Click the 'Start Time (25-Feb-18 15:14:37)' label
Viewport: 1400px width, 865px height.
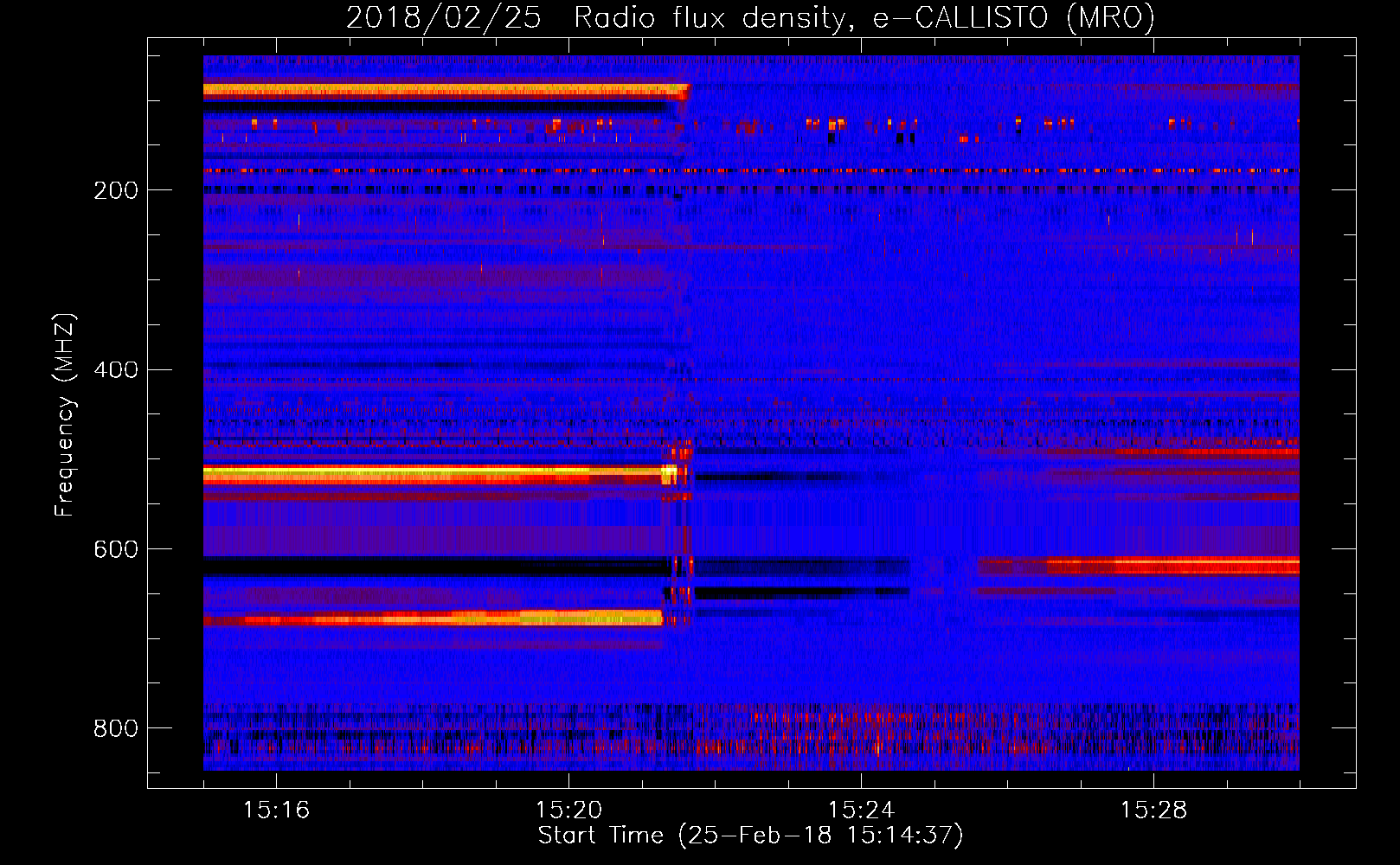click(750, 836)
